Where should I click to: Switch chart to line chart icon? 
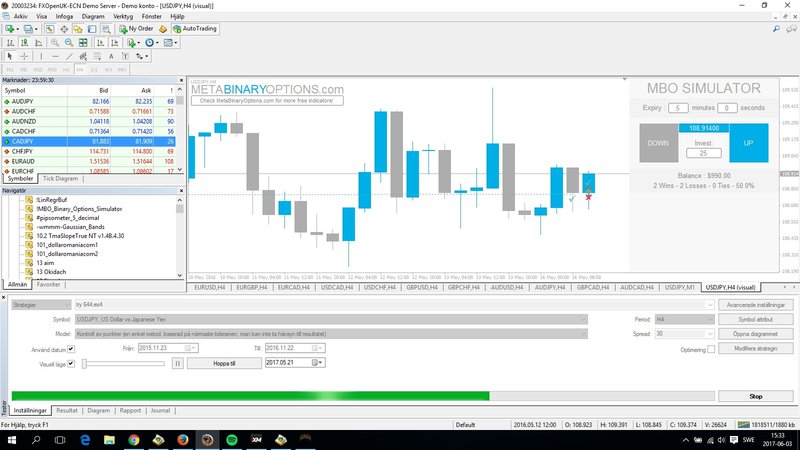point(38,43)
